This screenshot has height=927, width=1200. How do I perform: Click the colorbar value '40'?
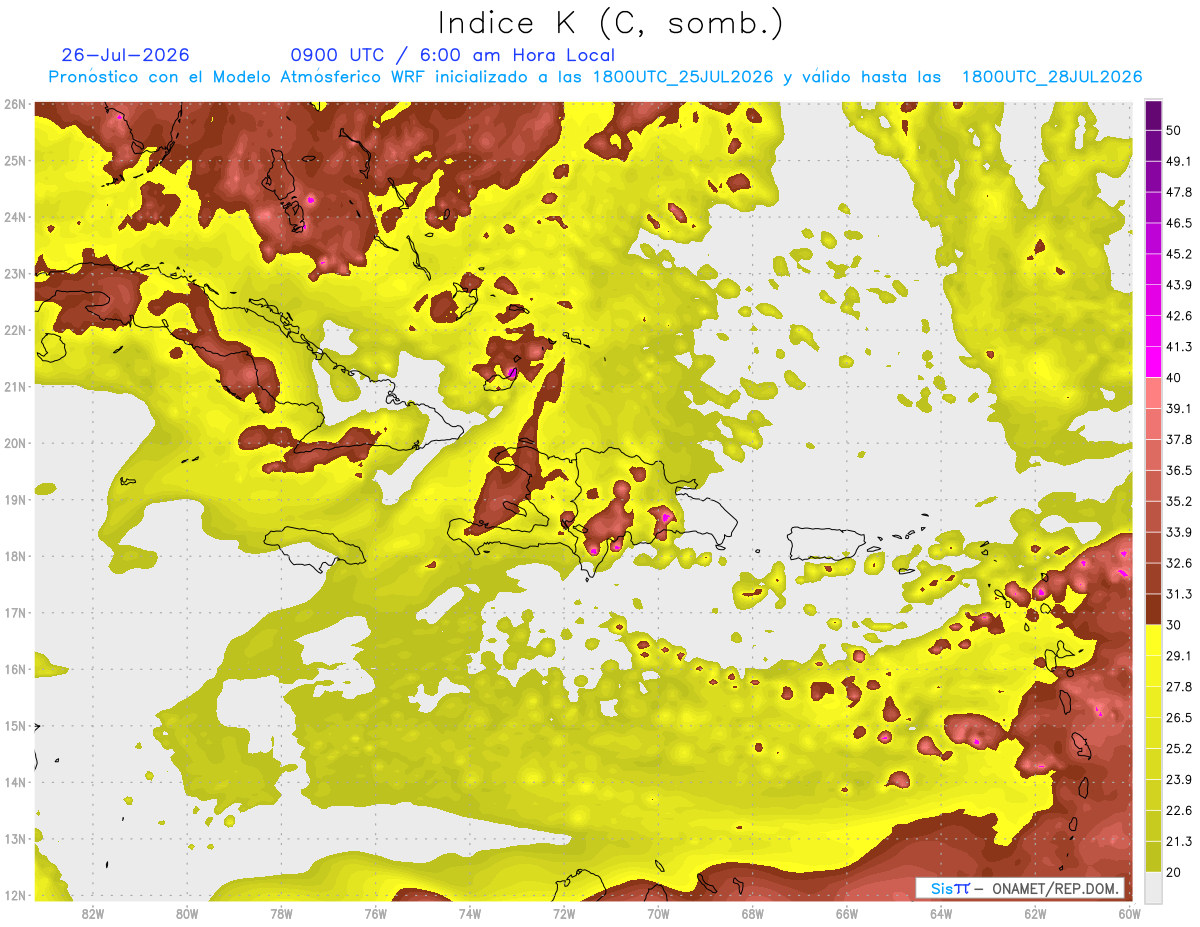point(1174,378)
